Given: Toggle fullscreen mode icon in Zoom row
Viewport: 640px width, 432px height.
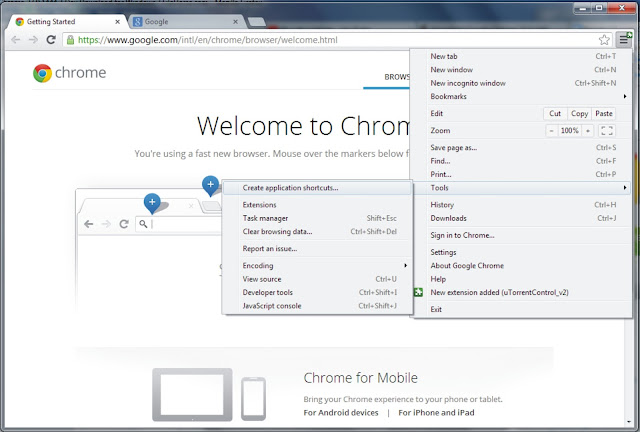Looking at the screenshot, I should coord(607,131).
